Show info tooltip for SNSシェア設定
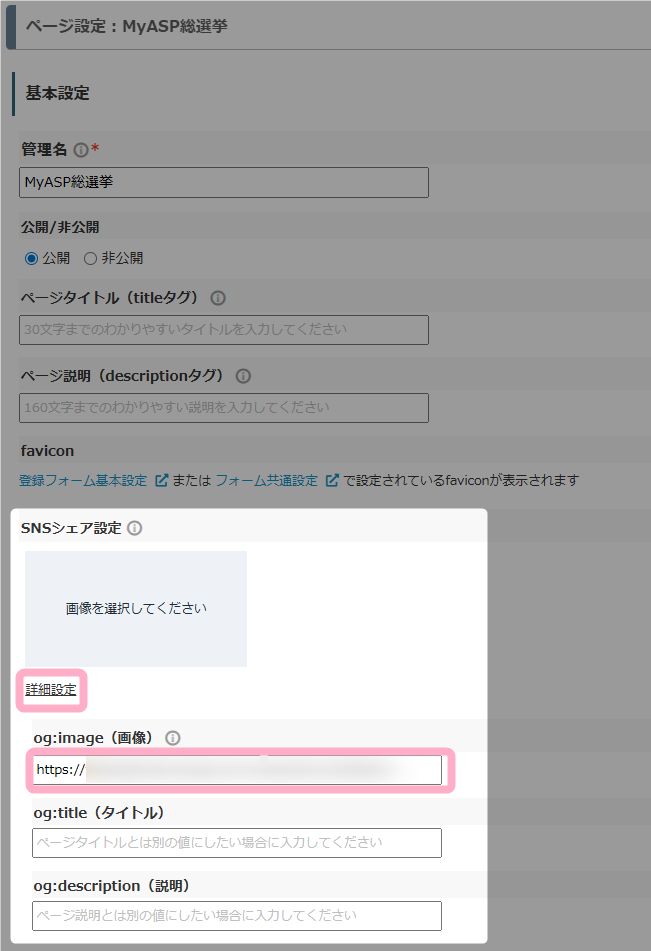The image size is (651, 951). 135,528
